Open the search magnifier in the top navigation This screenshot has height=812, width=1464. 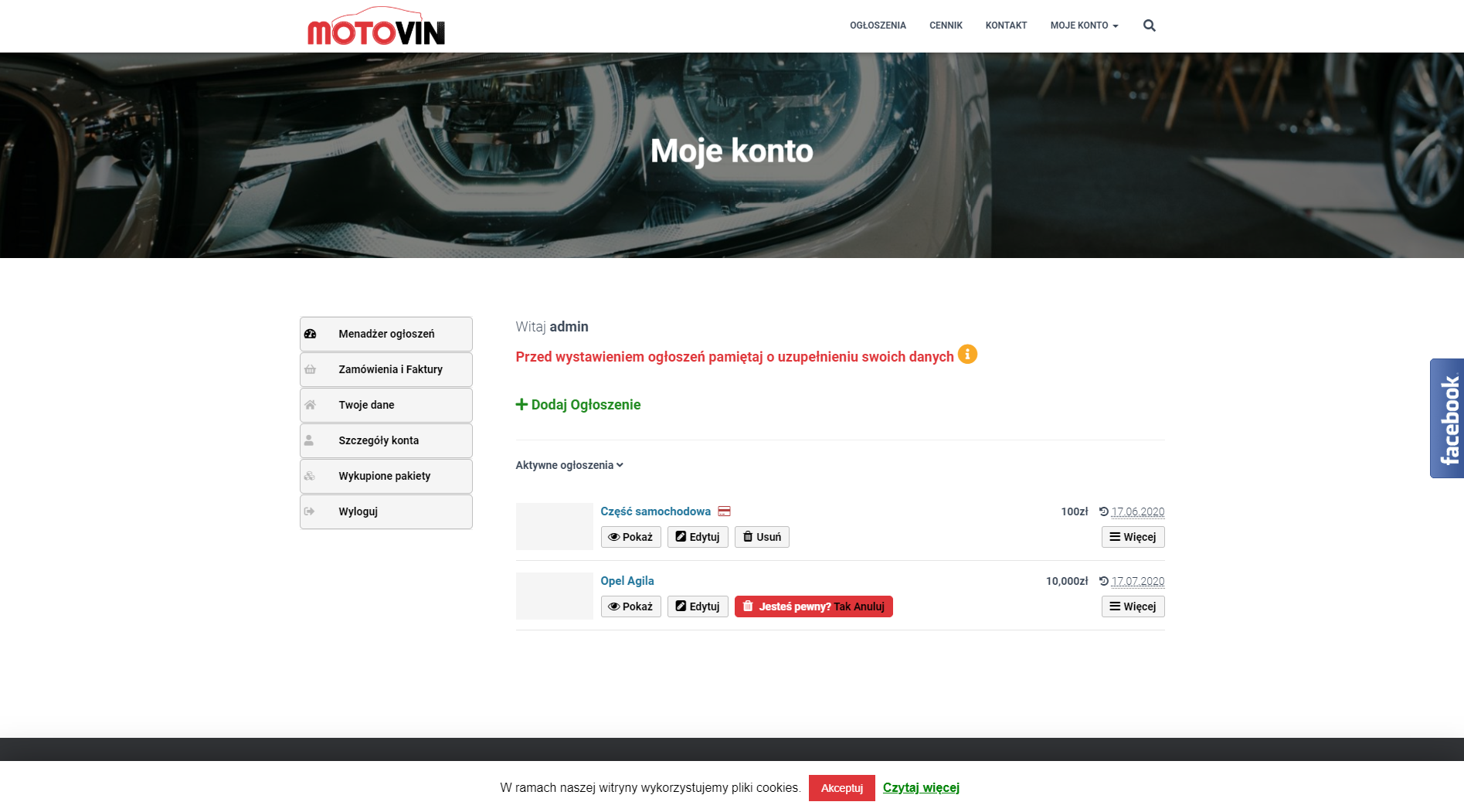[1149, 25]
